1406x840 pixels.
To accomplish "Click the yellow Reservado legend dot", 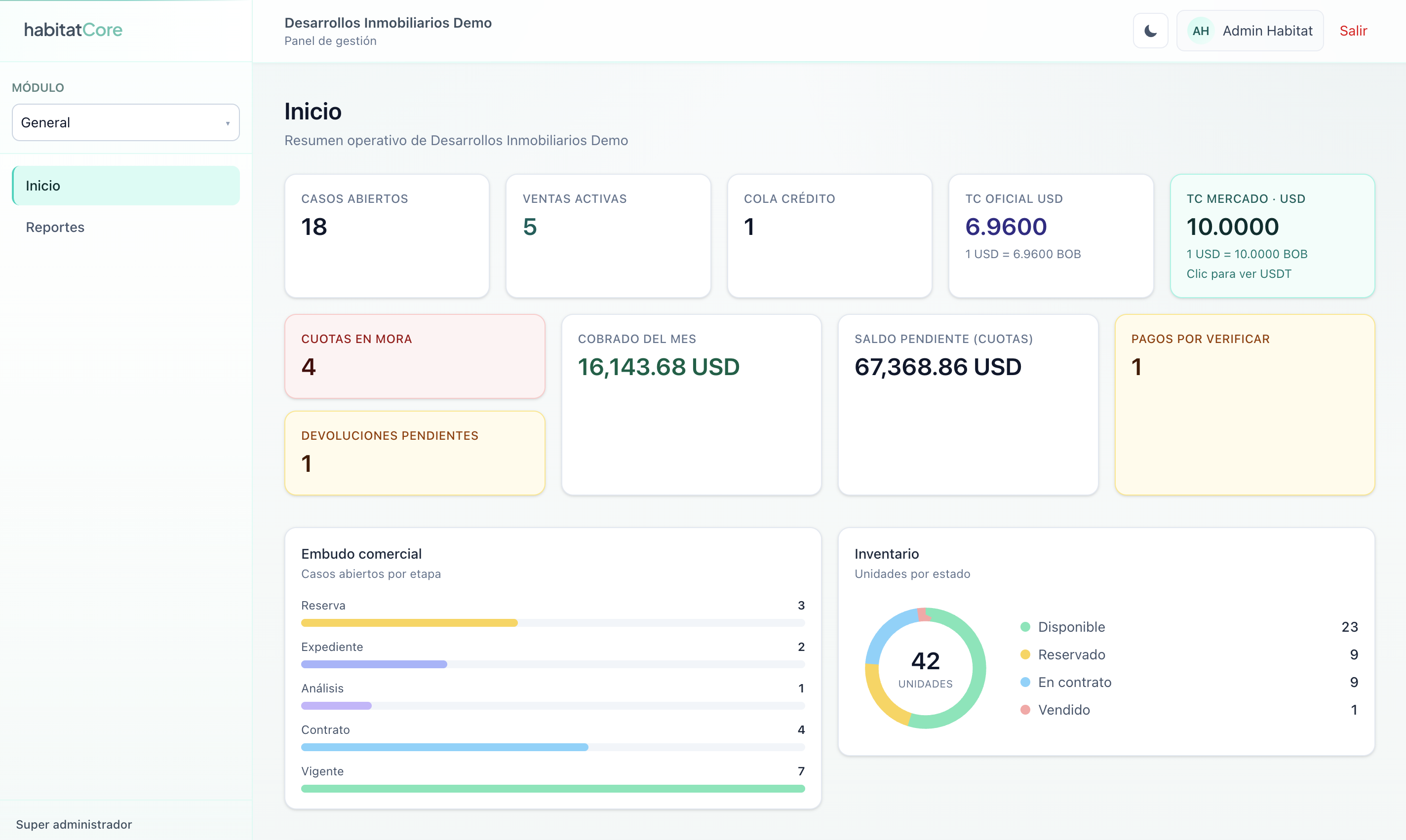I will point(1025,654).
